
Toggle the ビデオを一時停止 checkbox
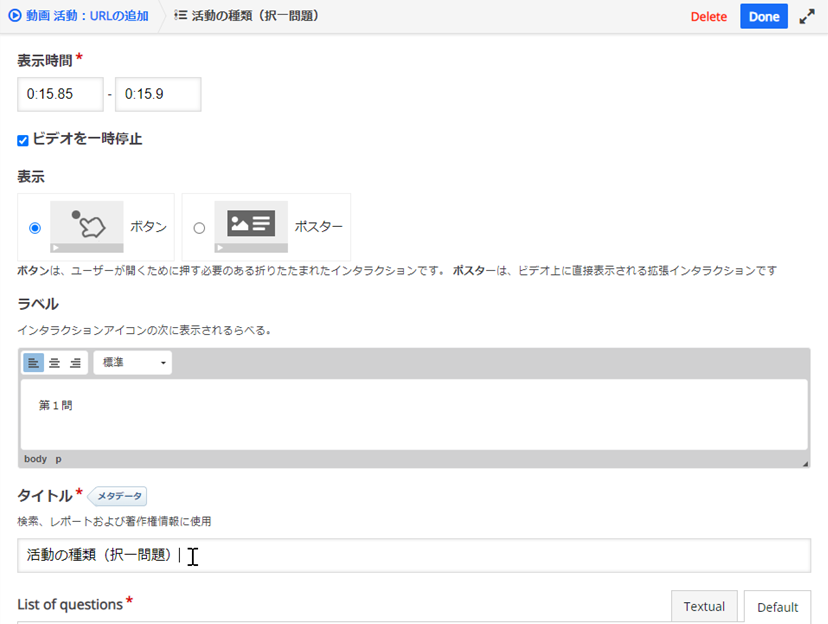click(x=23, y=140)
